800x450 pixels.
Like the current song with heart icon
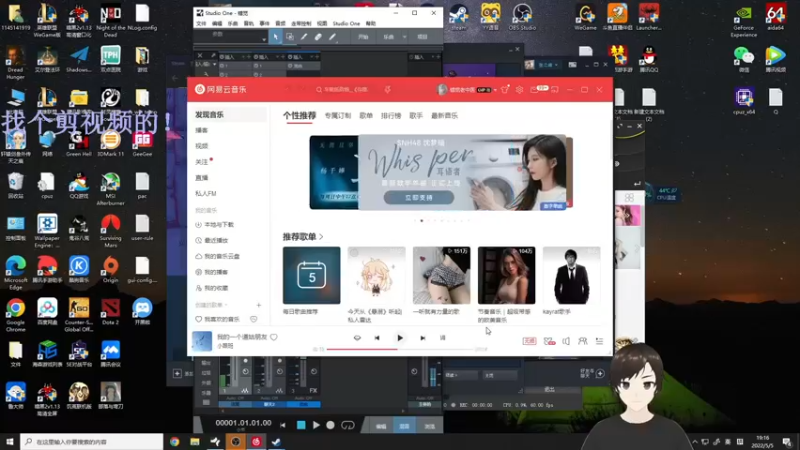point(274,337)
